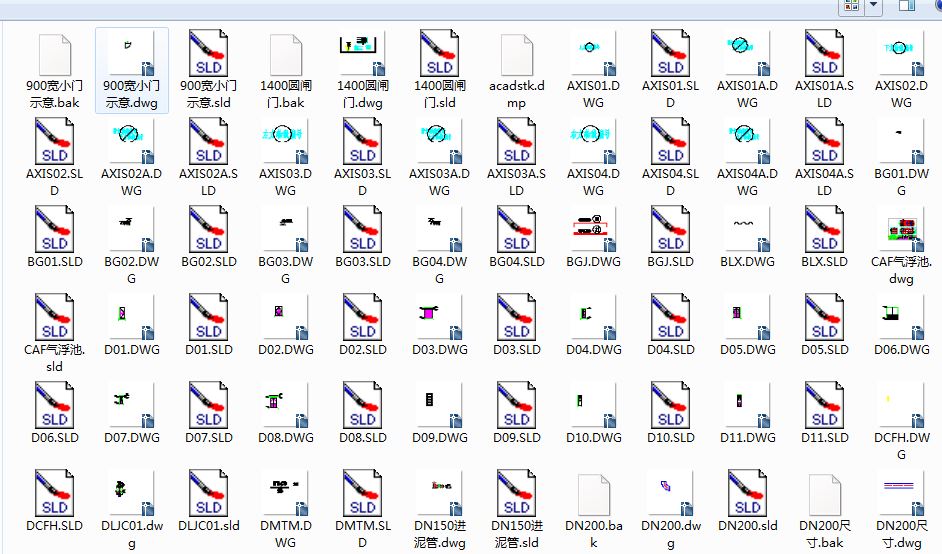This screenshot has width=942, height=554.
Task: Click the 1400圆闸门.bak file icon
Action: pyautogui.click(x=285, y=55)
